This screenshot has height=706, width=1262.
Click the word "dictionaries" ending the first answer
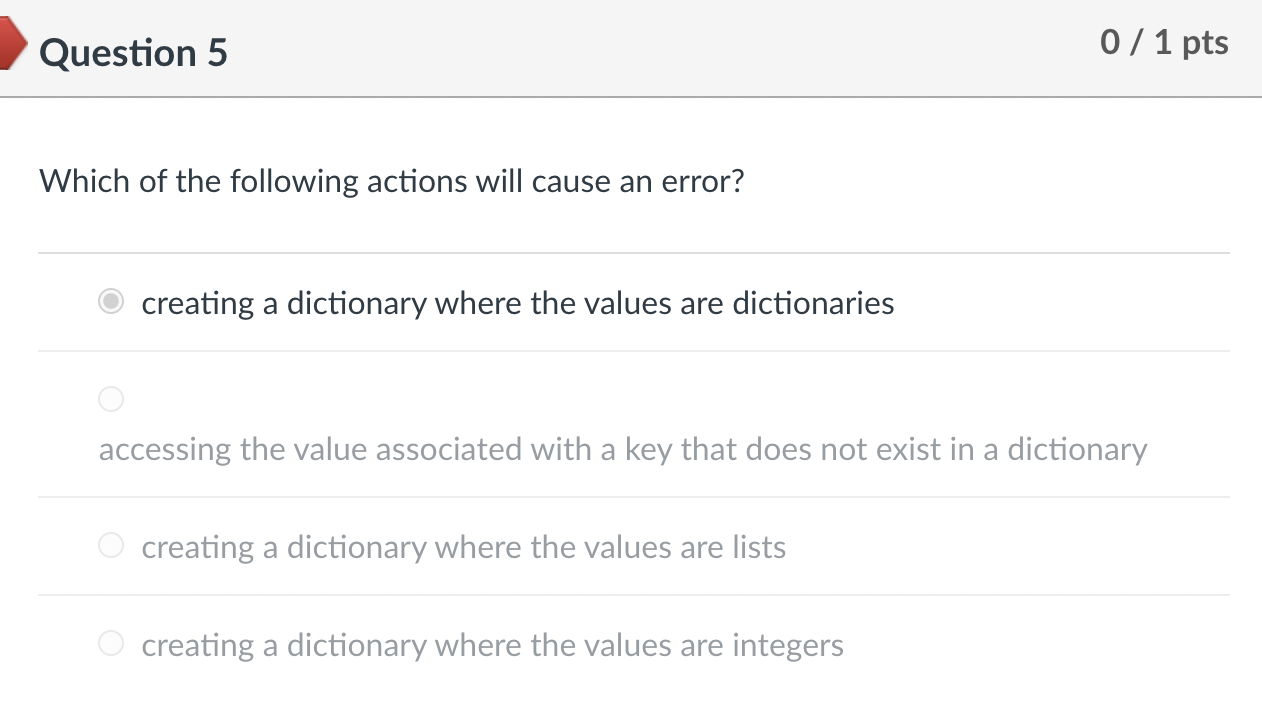[813, 303]
